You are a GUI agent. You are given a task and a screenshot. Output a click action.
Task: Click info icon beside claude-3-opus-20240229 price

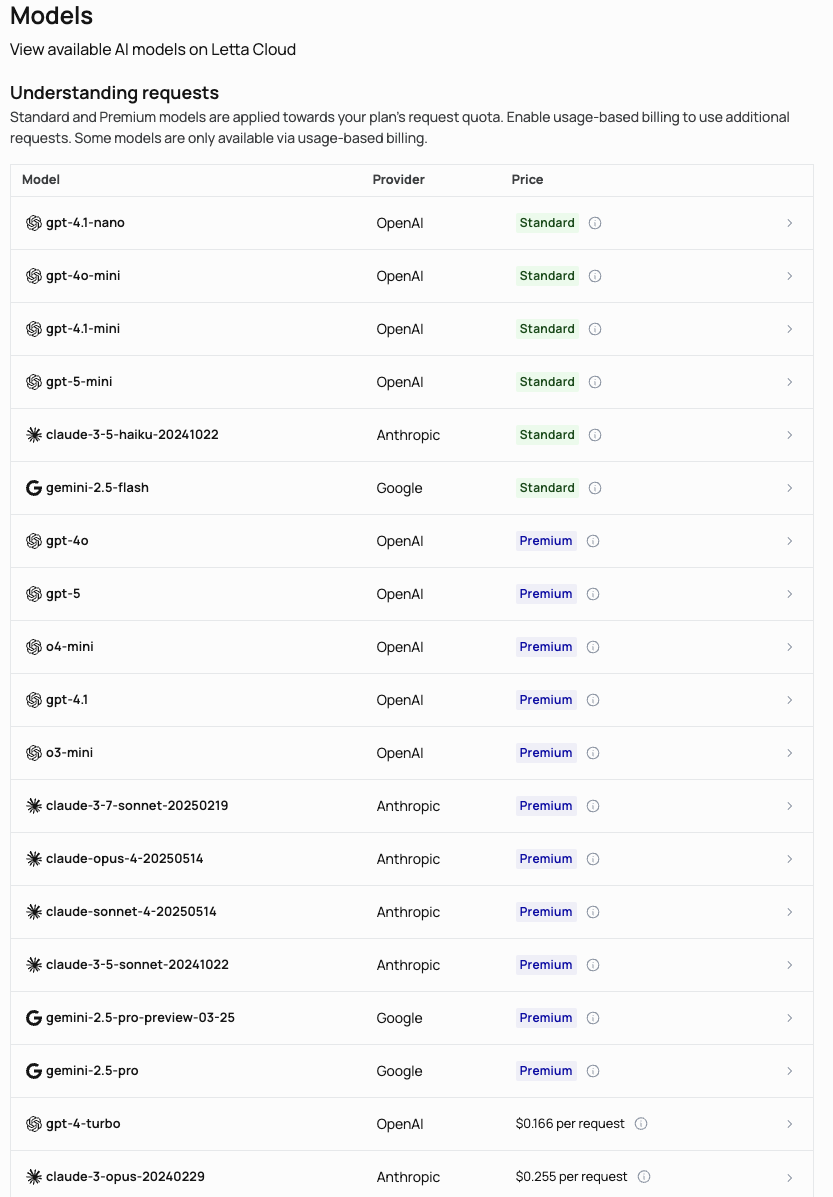coord(644,1177)
